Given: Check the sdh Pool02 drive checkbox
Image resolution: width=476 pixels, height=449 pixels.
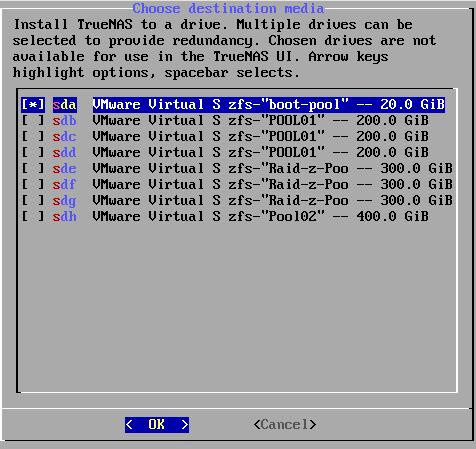Looking at the screenshot, I should coord(33,217).
